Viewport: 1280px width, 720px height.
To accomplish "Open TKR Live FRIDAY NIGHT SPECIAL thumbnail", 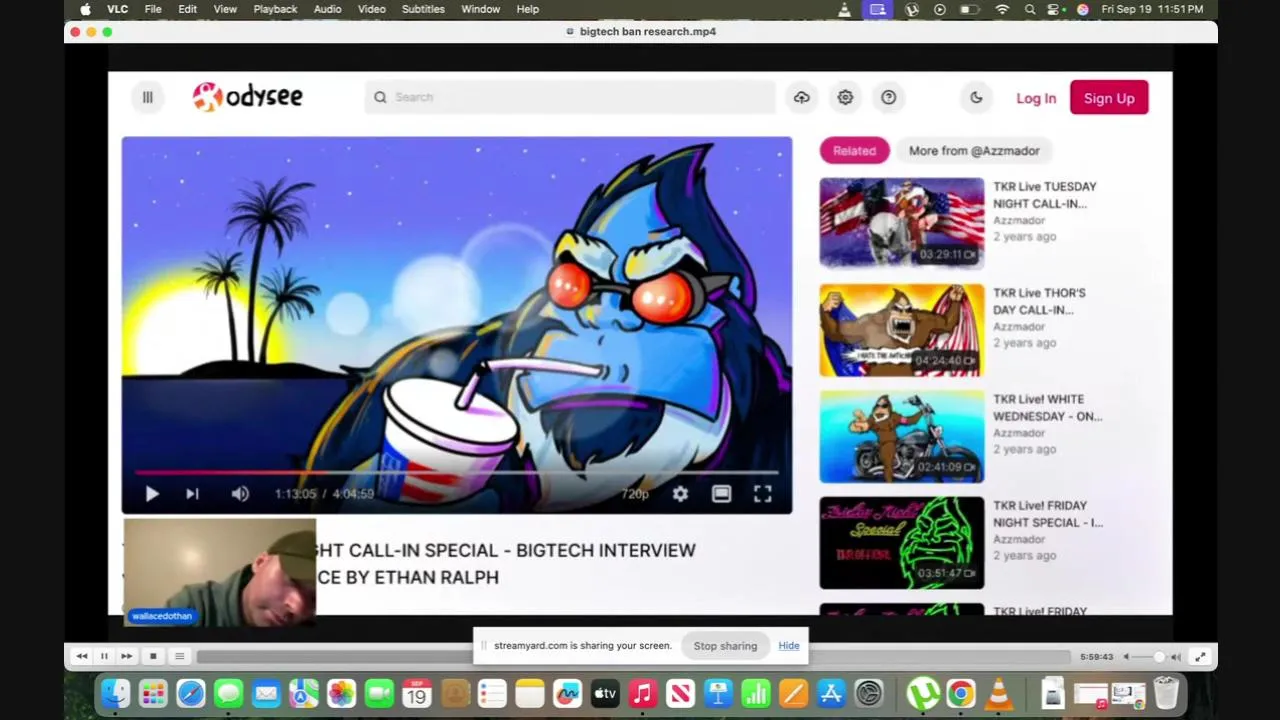I will (x=902, y=543).
